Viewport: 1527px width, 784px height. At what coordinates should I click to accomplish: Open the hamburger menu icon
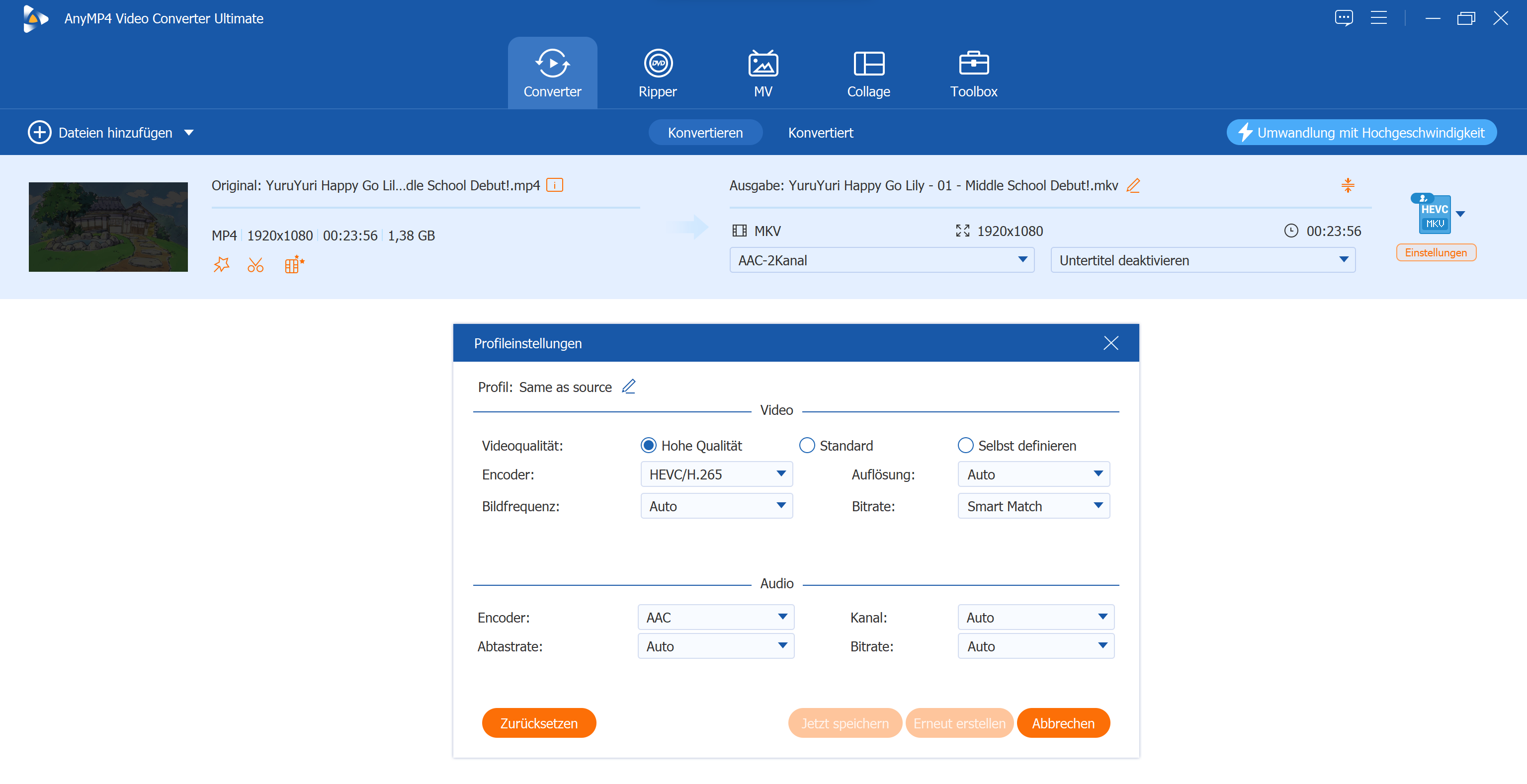tap(1378, 18)
